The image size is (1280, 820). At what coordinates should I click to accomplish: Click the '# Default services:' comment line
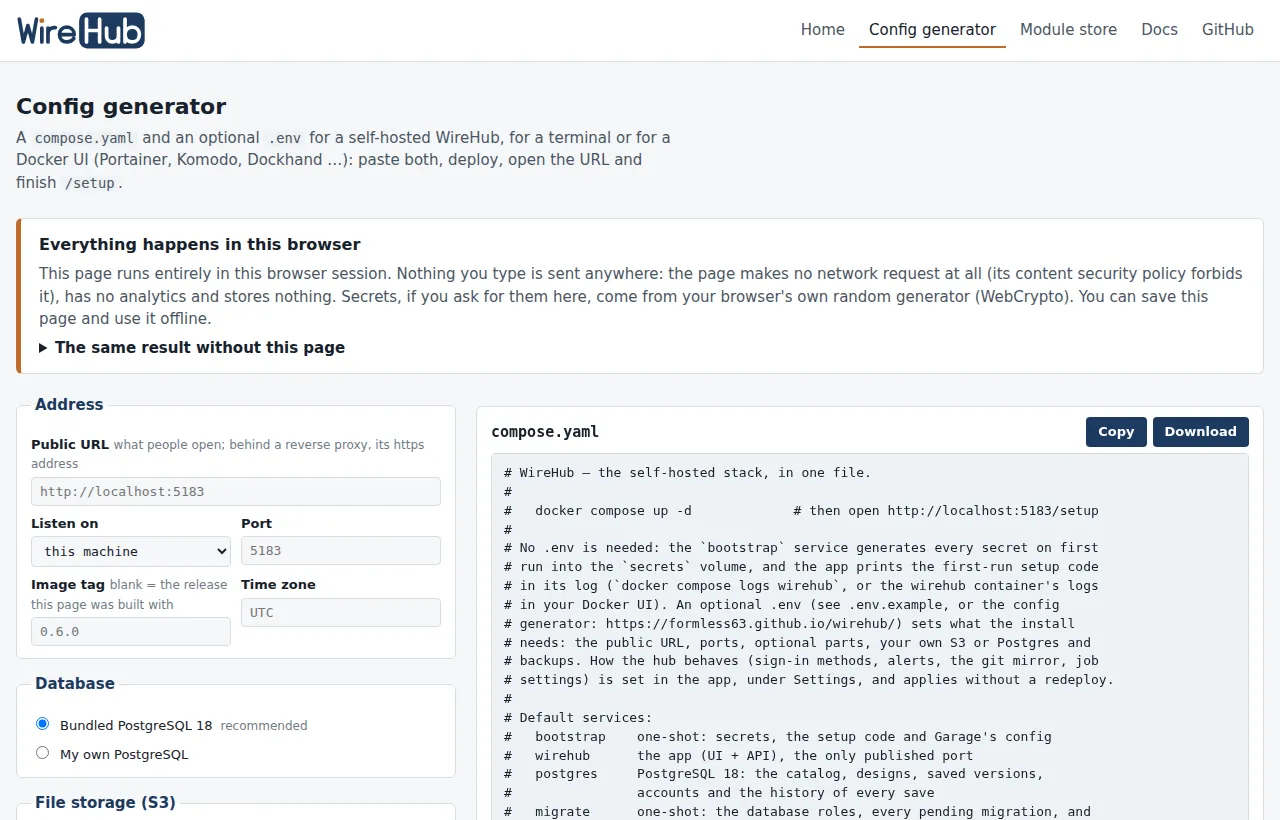[578, 717]
